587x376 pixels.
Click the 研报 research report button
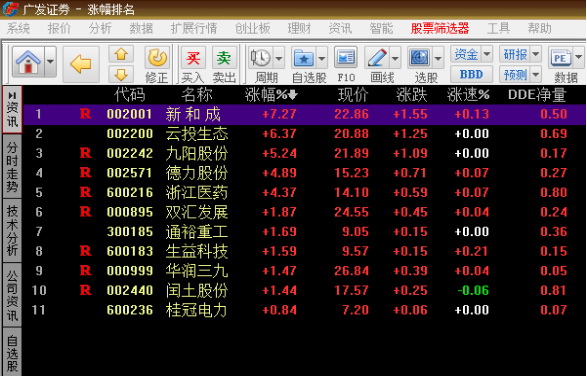515,54
